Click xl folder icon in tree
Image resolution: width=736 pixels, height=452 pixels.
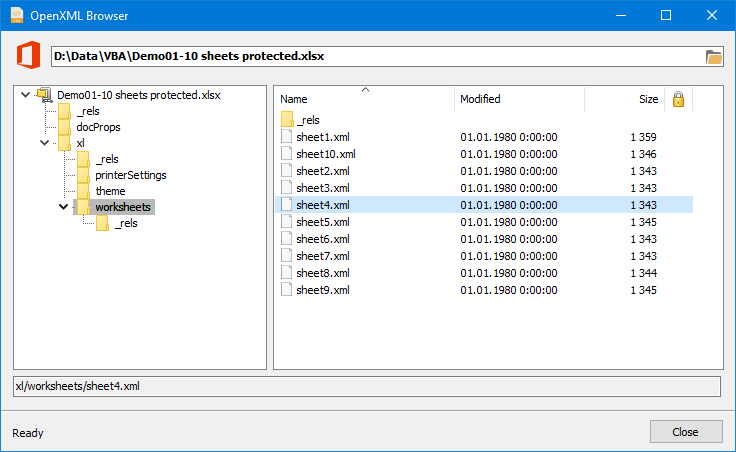[x=64, y=143]
